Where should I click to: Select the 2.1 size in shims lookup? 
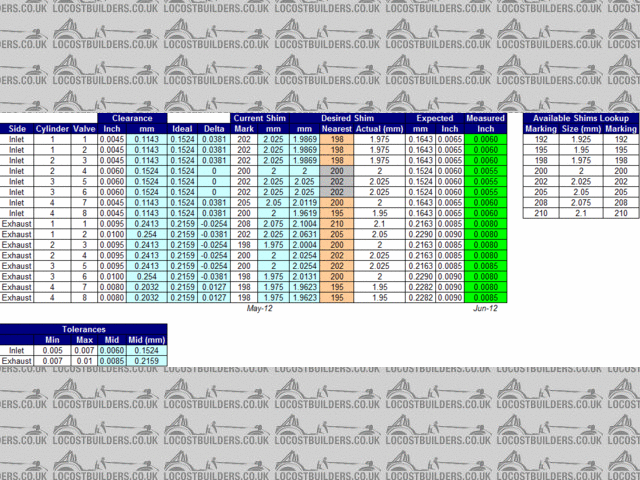(582, 213)
